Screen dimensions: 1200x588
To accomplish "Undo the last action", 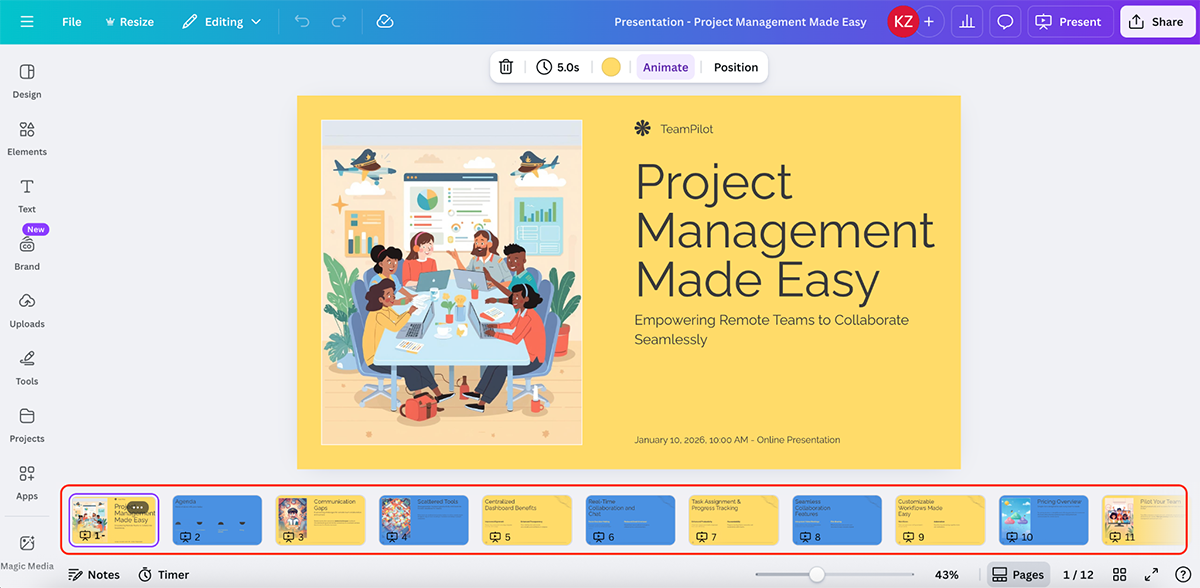I will [302, 21].
